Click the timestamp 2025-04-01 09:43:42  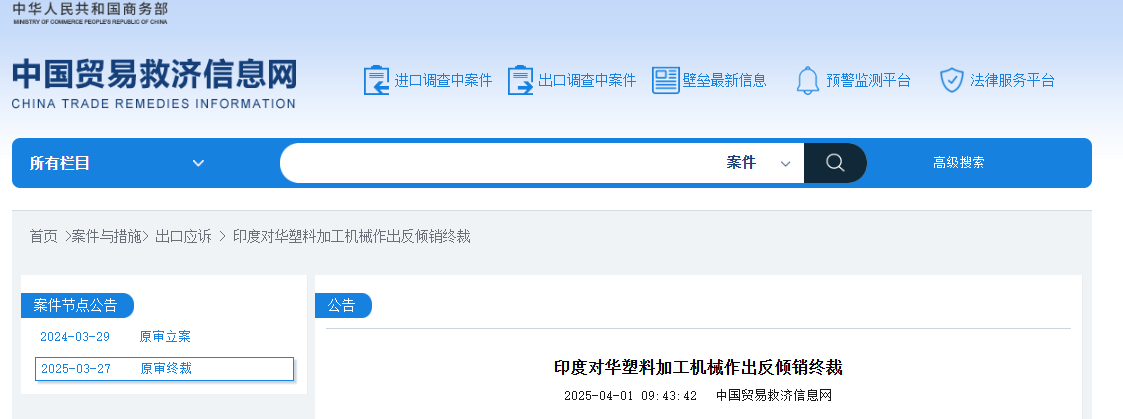click(630, 395)
